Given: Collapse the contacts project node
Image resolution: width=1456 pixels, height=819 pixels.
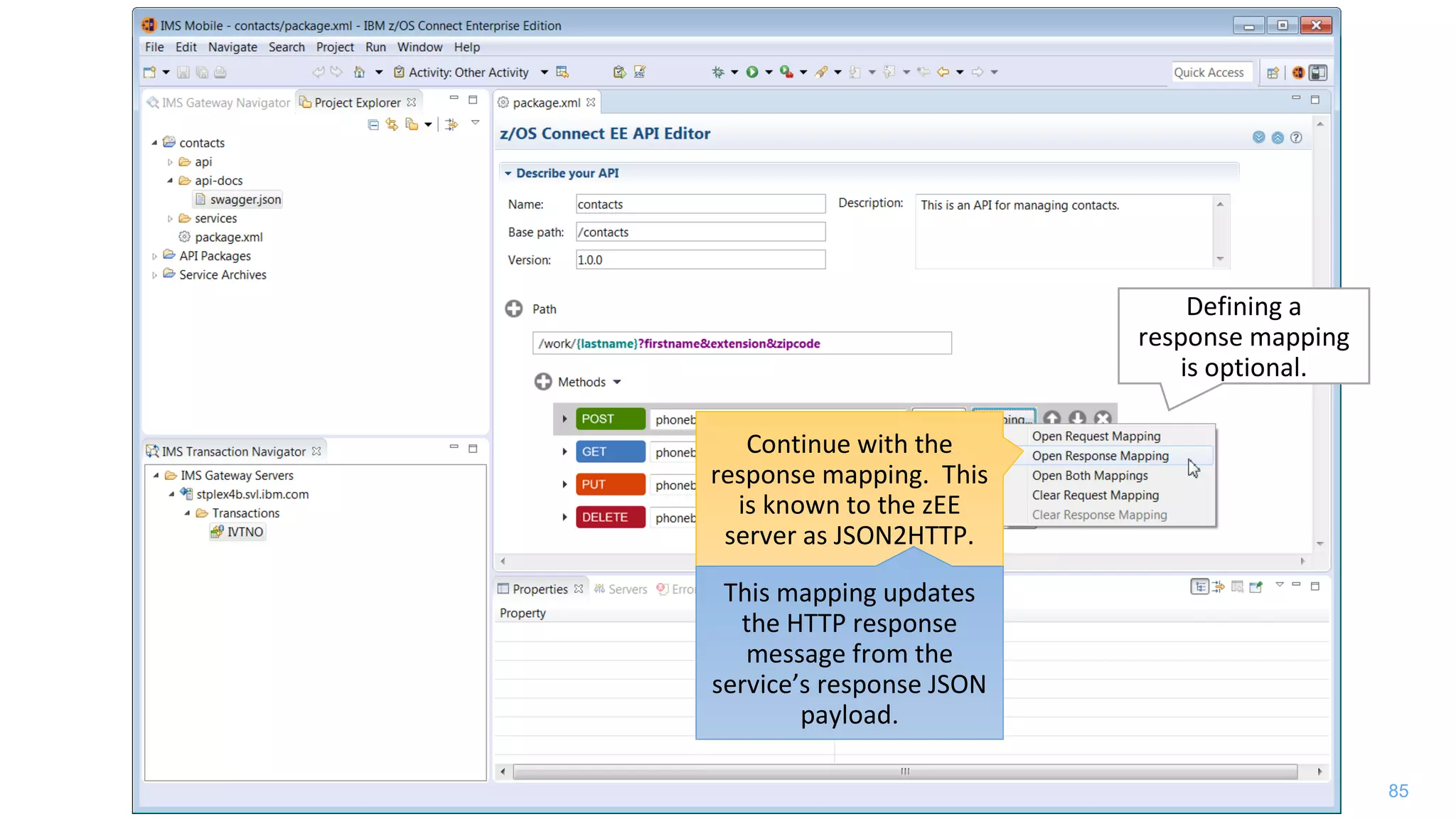Looking at the screenshot, I should (154, 143).
